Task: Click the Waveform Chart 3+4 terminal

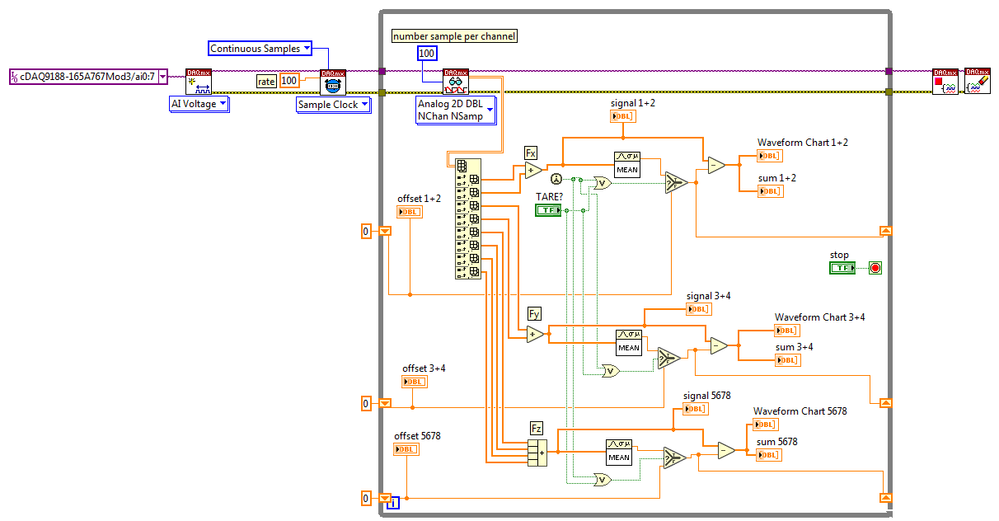Action: pyautogui.click(x=787, y=331)
